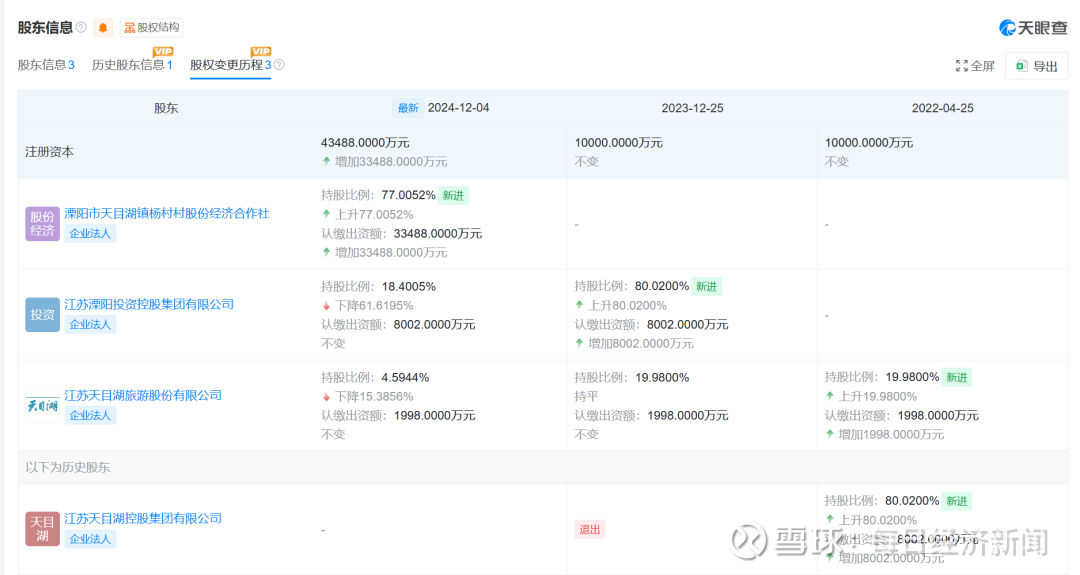Click the 2023-12-25 column header
The width and height of the screenshot is (1080, 575).
click(692, 108)
